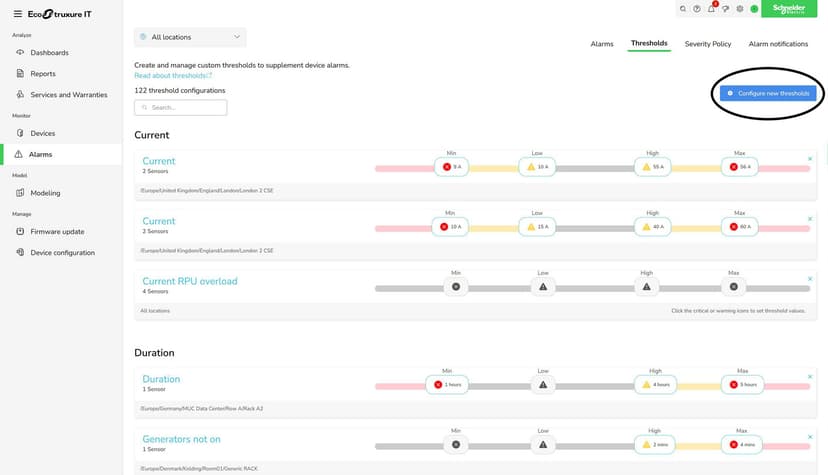
Task: Delete the first Current threshold row
Action: 810,159
